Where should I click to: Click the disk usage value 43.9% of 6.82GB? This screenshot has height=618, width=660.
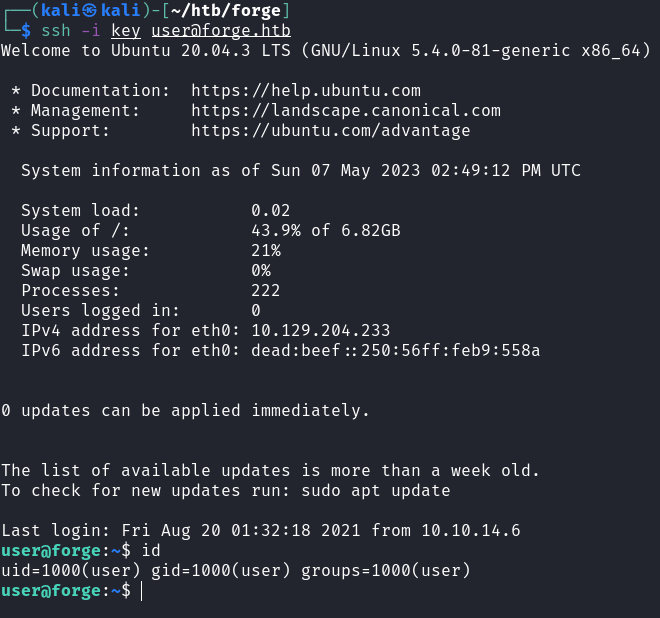325,231
